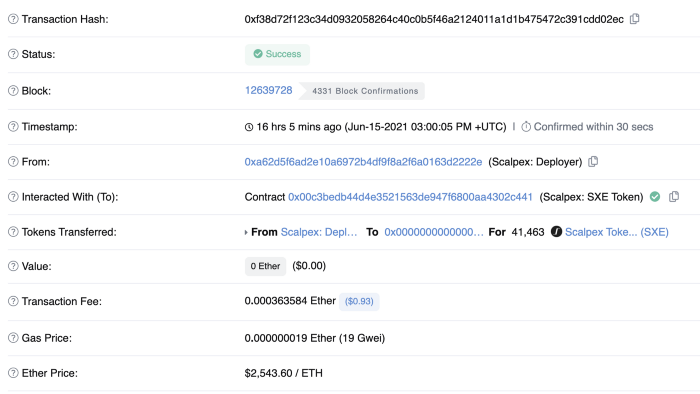Click the Scalpex token logo icon

coord(556,232)
